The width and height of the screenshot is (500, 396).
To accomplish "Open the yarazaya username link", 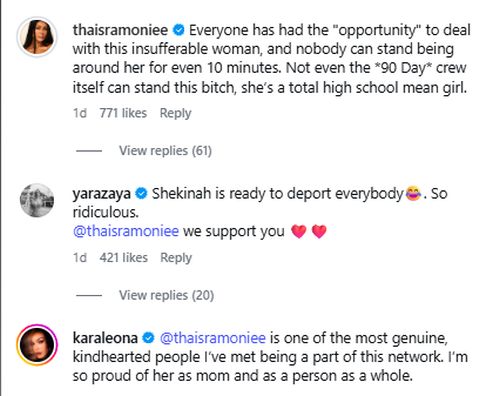I will [x=102, y=194].
